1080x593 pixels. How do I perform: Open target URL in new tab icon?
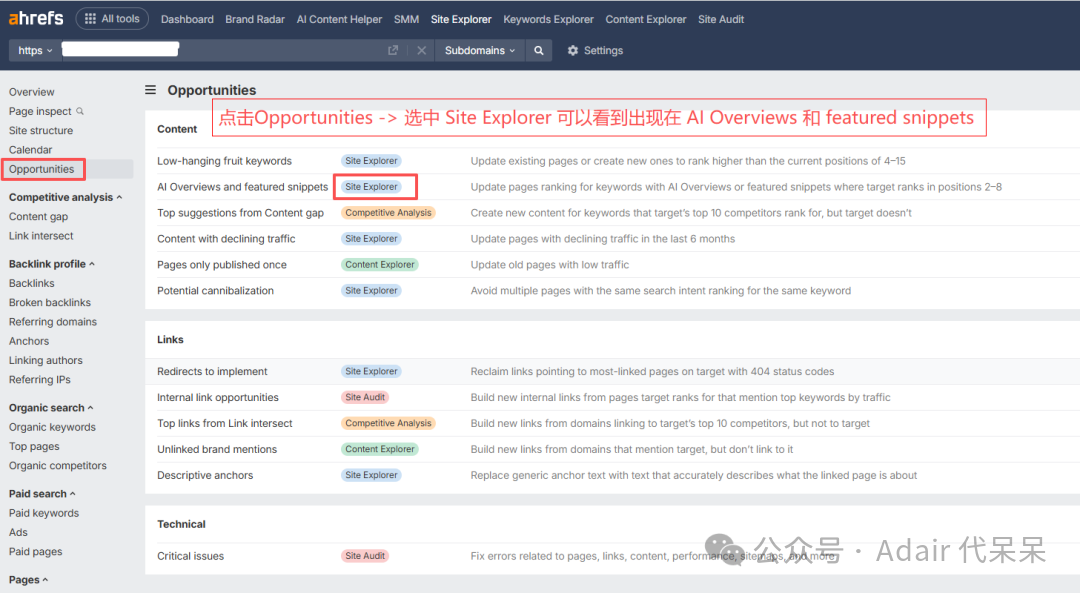tap(393, 50)
